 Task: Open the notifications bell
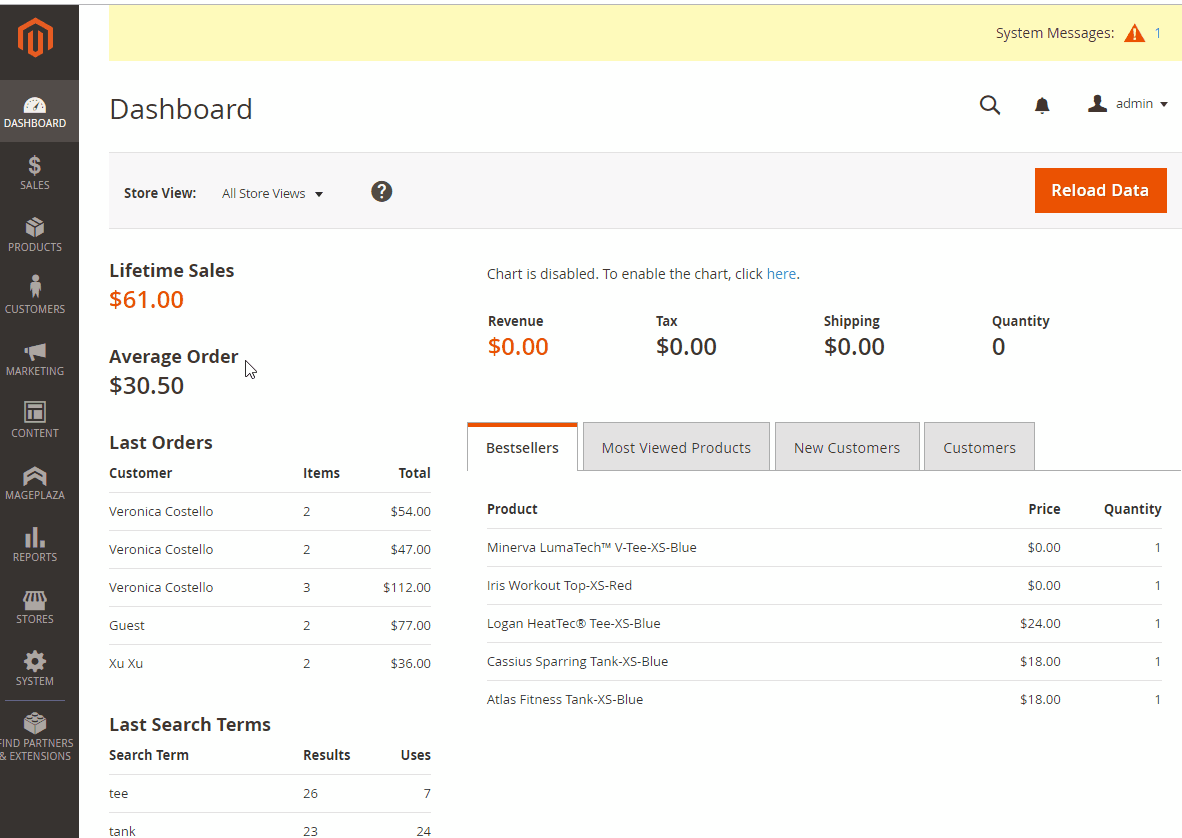pyautogui.click(x=1042, y=105)
